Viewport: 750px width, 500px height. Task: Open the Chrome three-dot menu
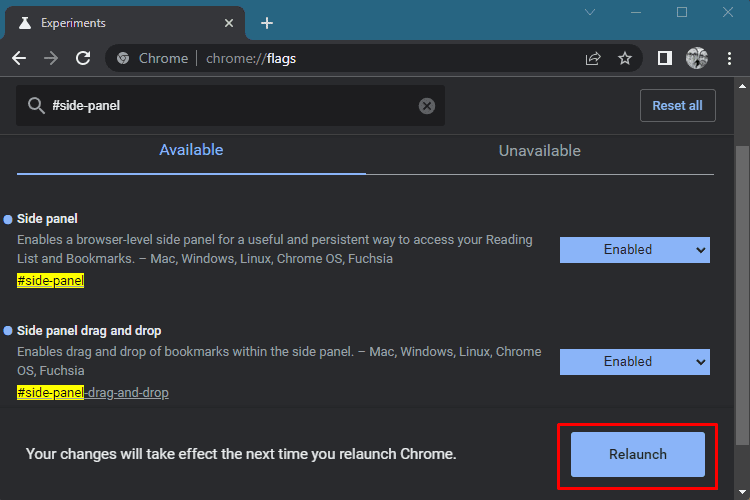729,58
